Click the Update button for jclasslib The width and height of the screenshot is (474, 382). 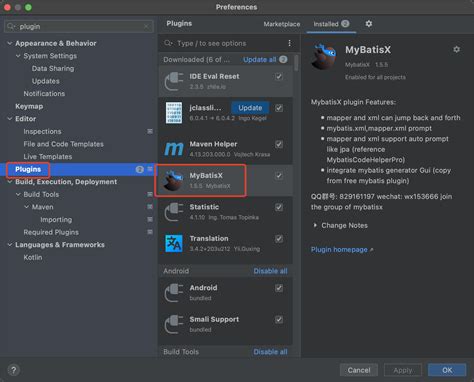250,108
